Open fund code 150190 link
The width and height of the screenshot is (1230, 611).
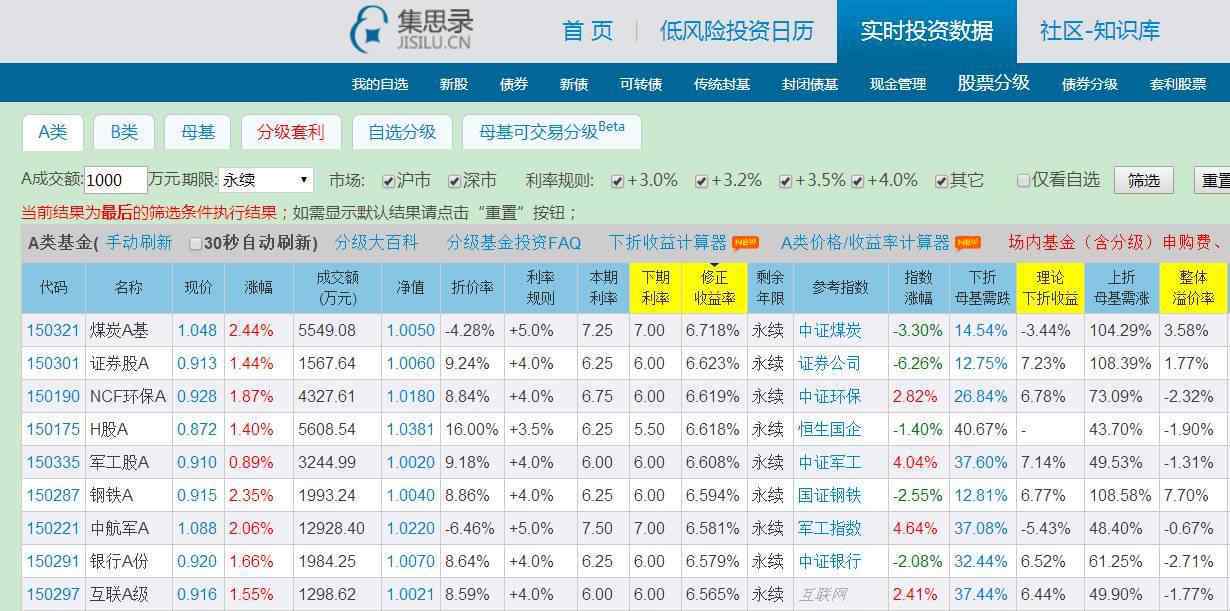click(x=52, y=397)
